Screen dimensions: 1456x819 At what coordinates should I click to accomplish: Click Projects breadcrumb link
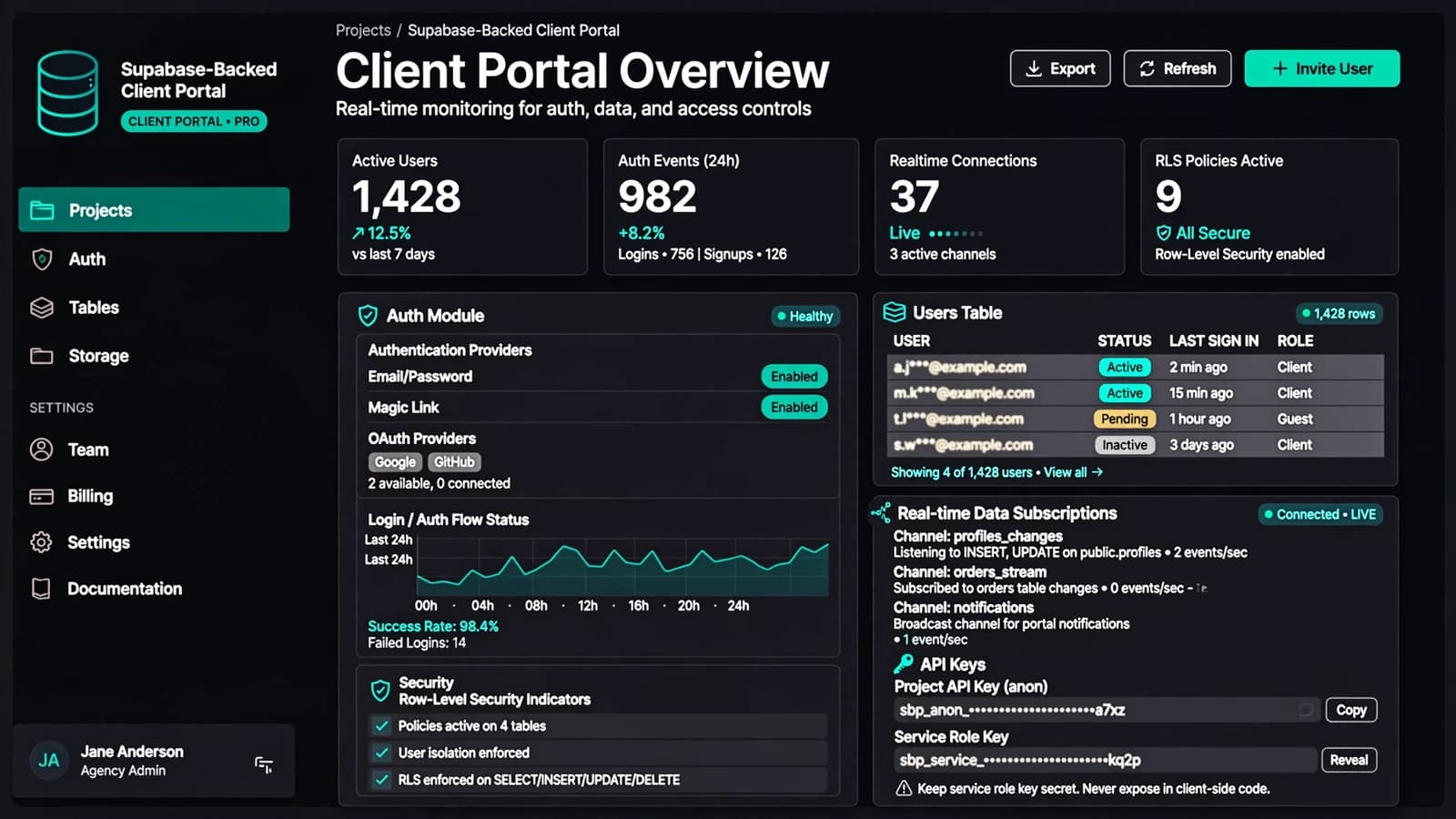pyautogui.click(x=363, y=30)
